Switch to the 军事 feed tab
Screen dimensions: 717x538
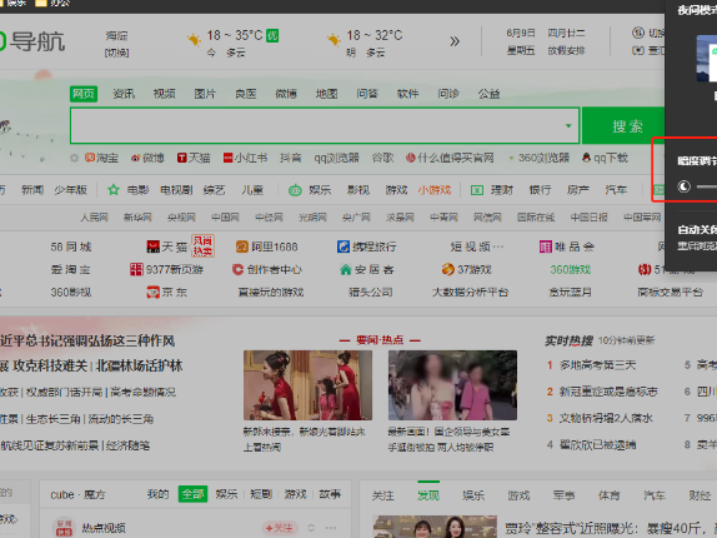[x=564, y=495]
